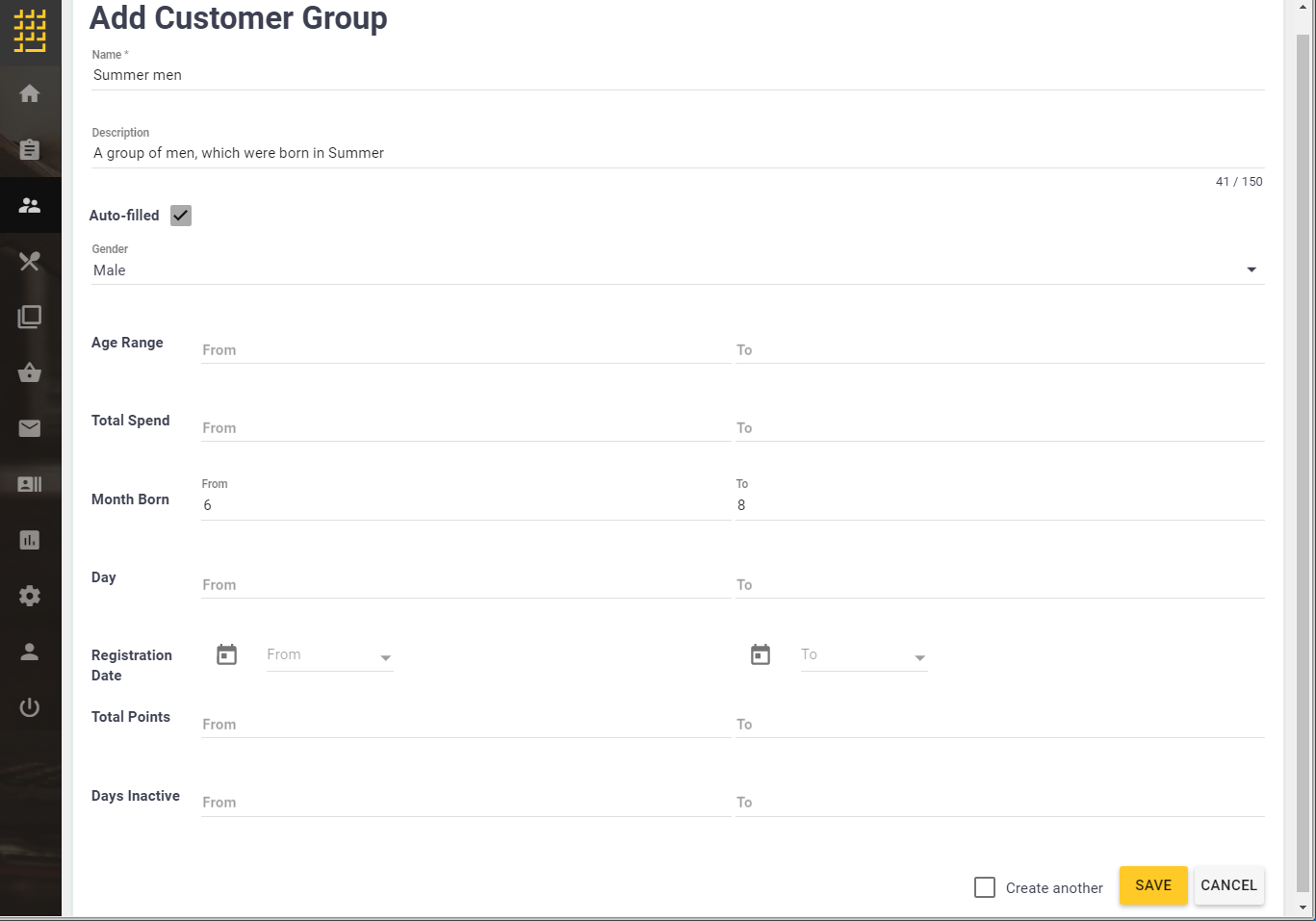Viewport: 1316px width, 921px height.
Task: Select the Customers people icon in sidebar
Action: click(x=30, y=205)
